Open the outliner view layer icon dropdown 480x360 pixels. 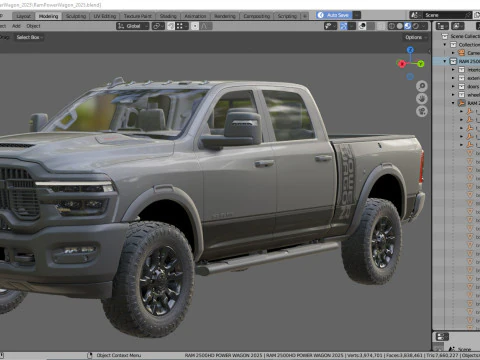[x=458, y=26]
